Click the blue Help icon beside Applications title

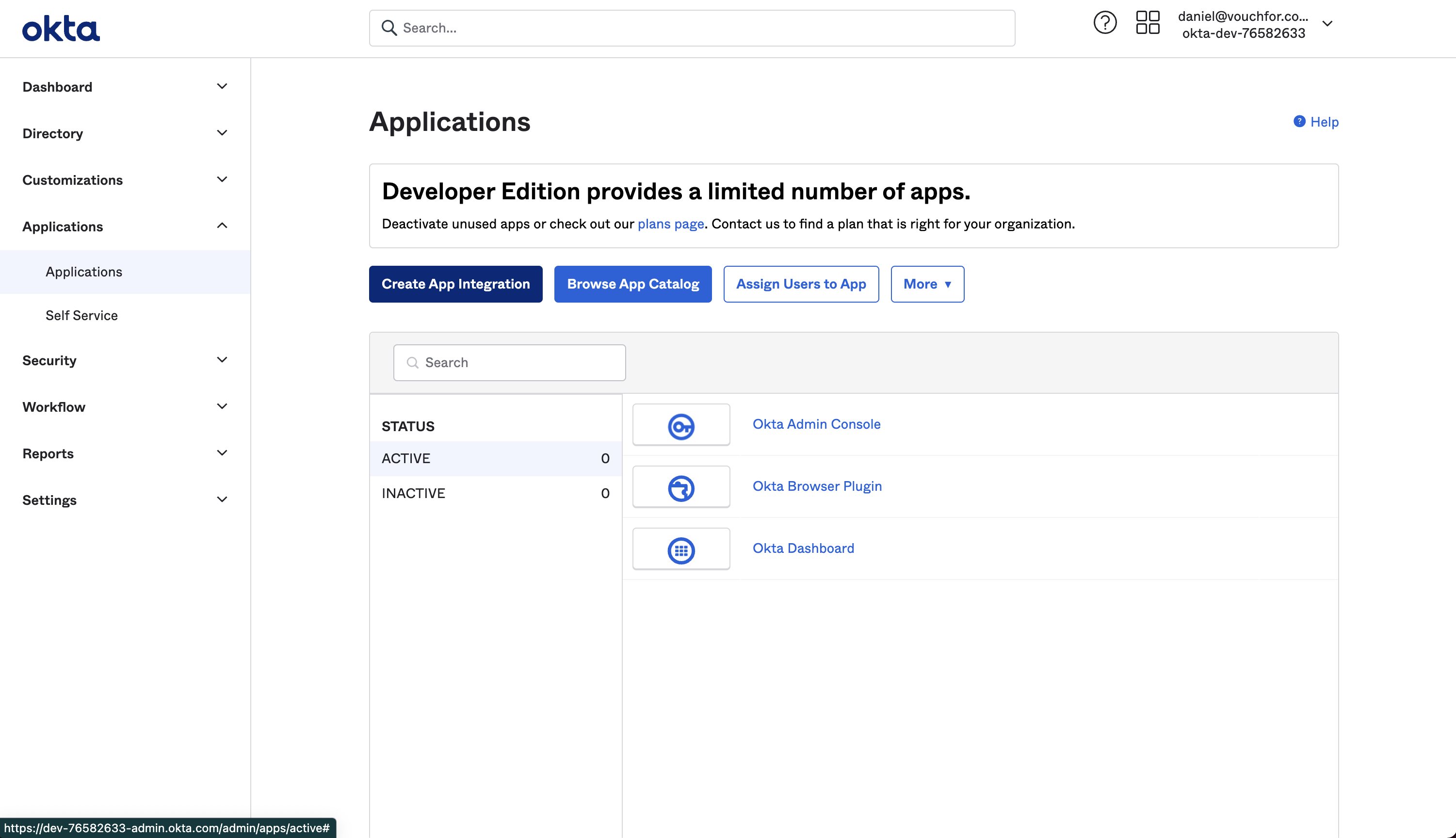pos(1299,121)
